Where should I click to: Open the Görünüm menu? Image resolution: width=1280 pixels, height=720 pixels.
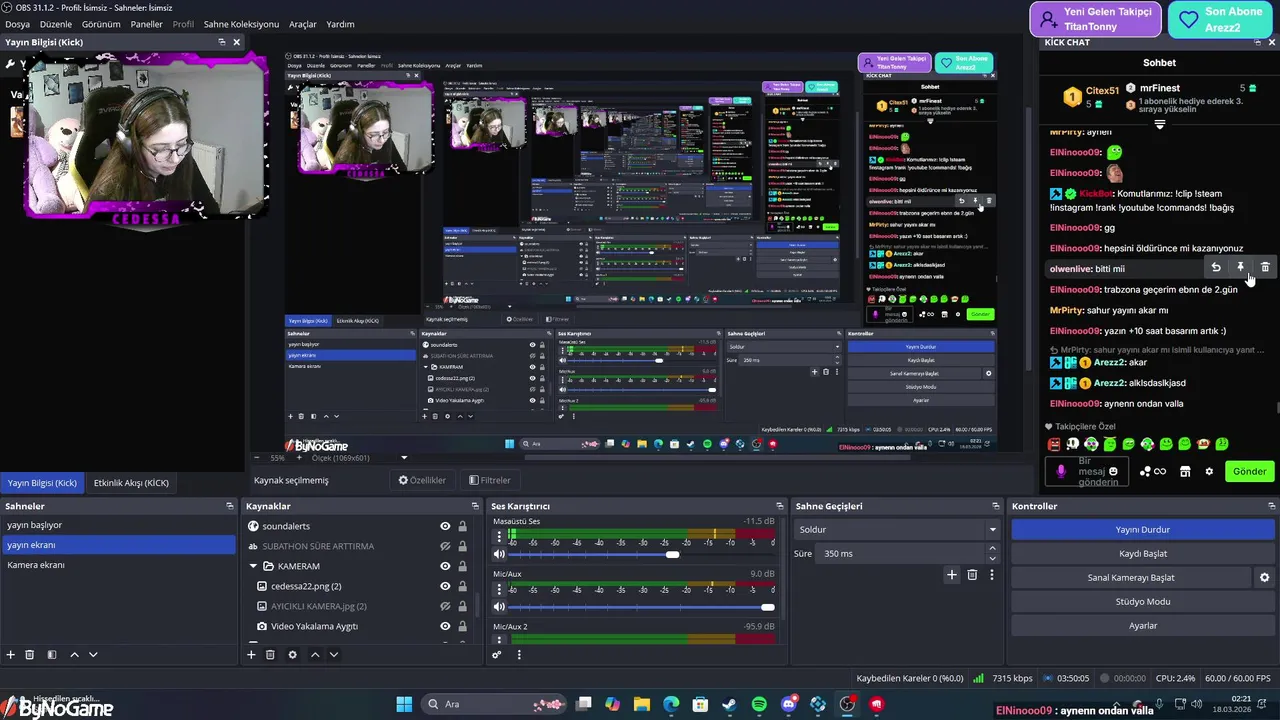(101, 24)
